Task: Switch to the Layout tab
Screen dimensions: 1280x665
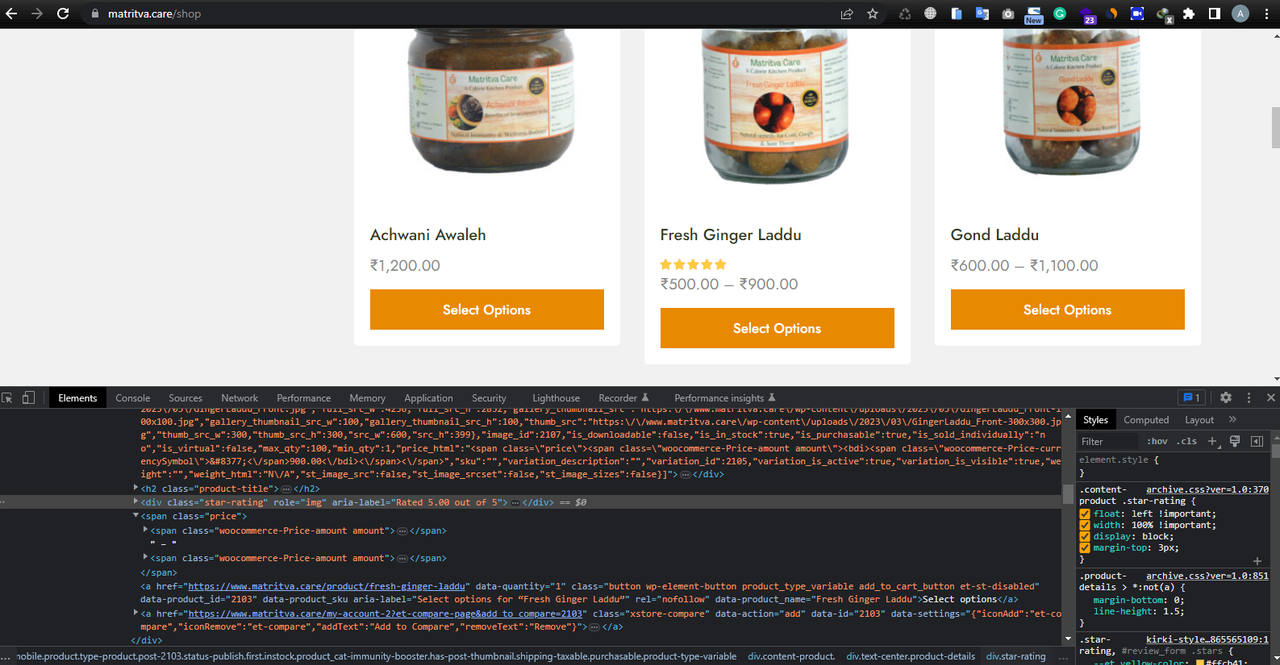Action: click(1199, 420)
